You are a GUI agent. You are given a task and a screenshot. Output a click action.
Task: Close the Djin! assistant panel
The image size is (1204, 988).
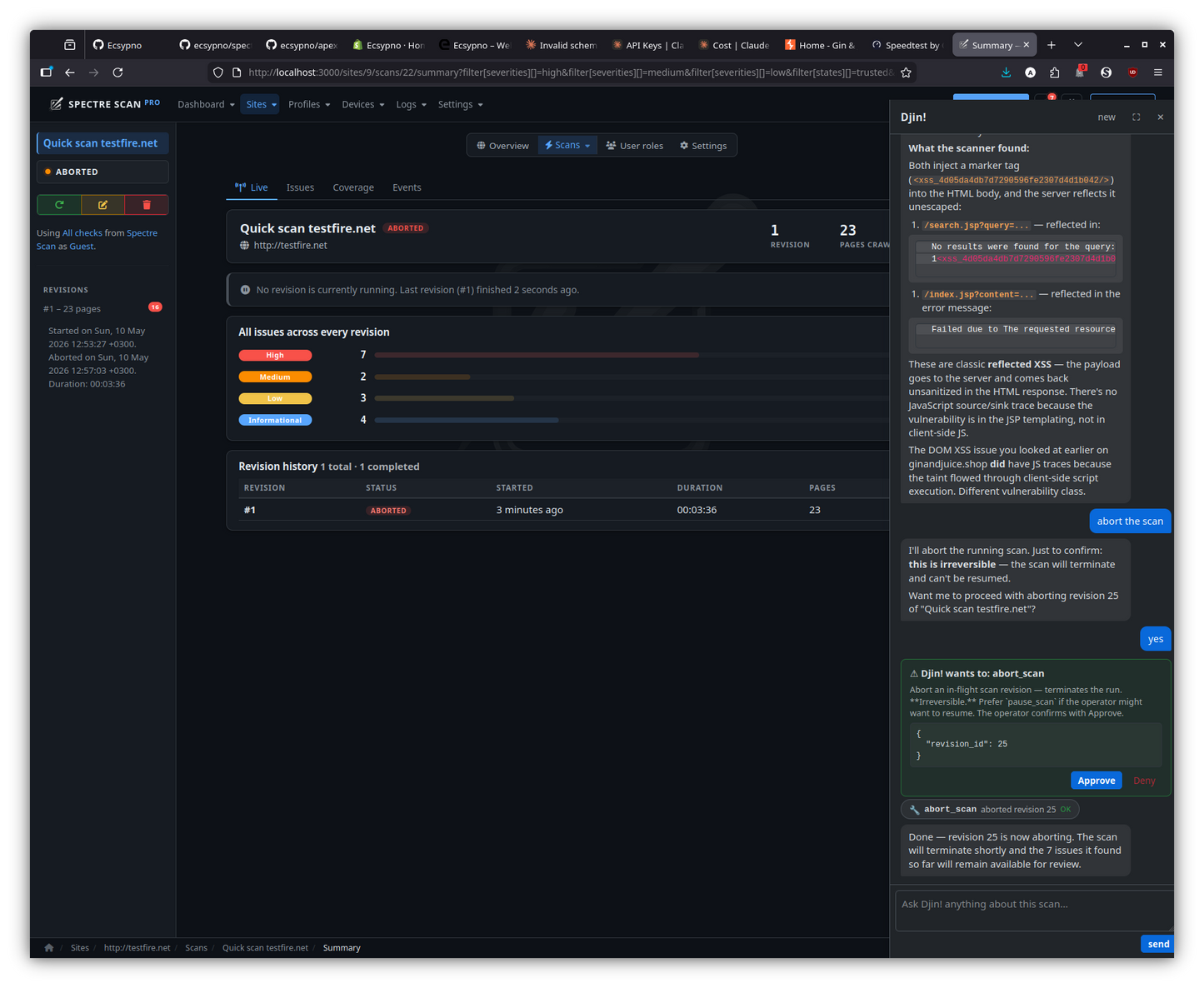click(1160, 117)
